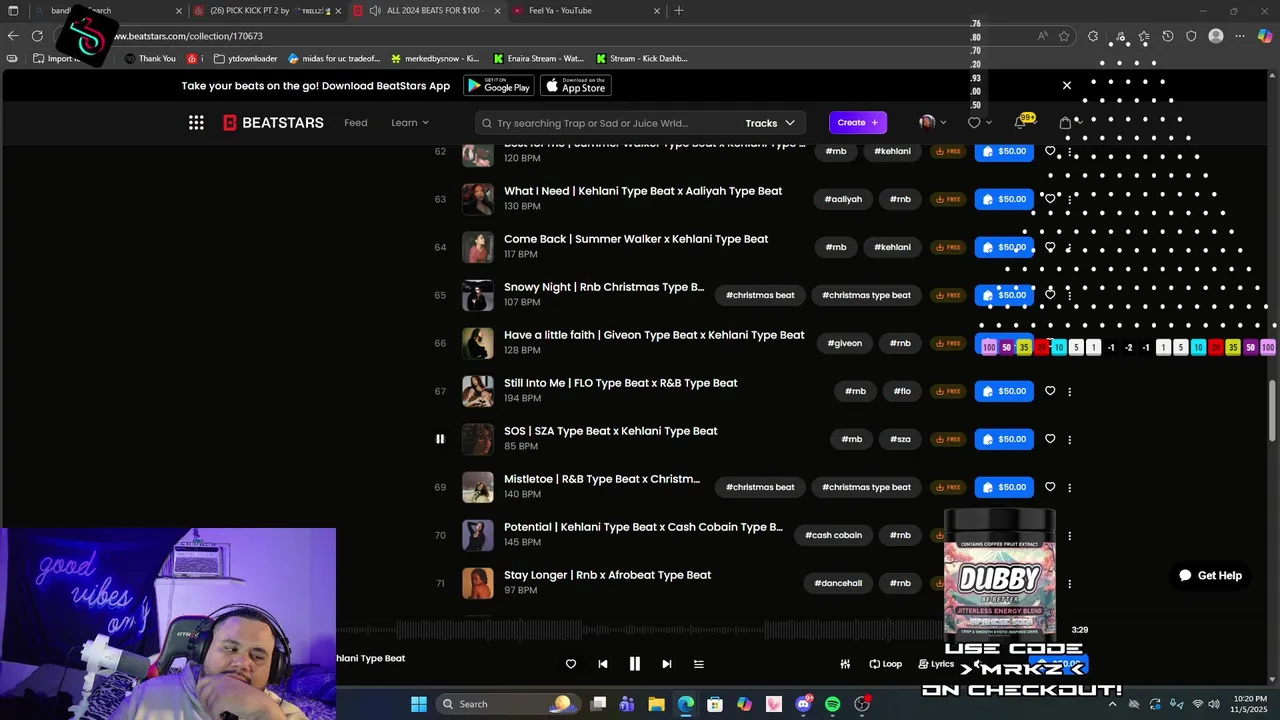Screen dimensions: 1280x720
Task: Open Stream - Kick Dashboard bookmark
Action: pos(641,58)
